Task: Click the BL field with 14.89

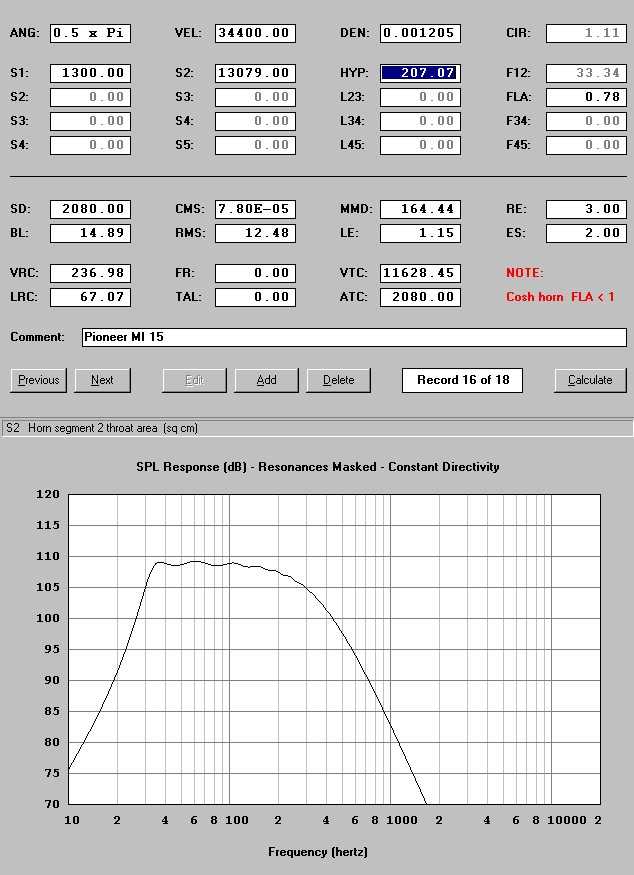Action: tap(90, 233)
